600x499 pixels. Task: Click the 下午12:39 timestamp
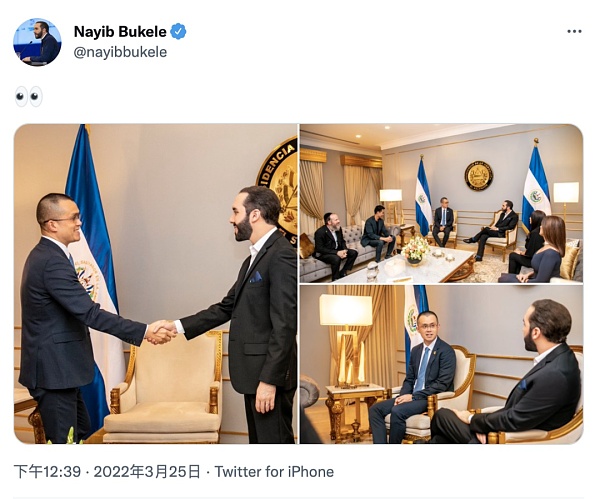tap(47, 471)
